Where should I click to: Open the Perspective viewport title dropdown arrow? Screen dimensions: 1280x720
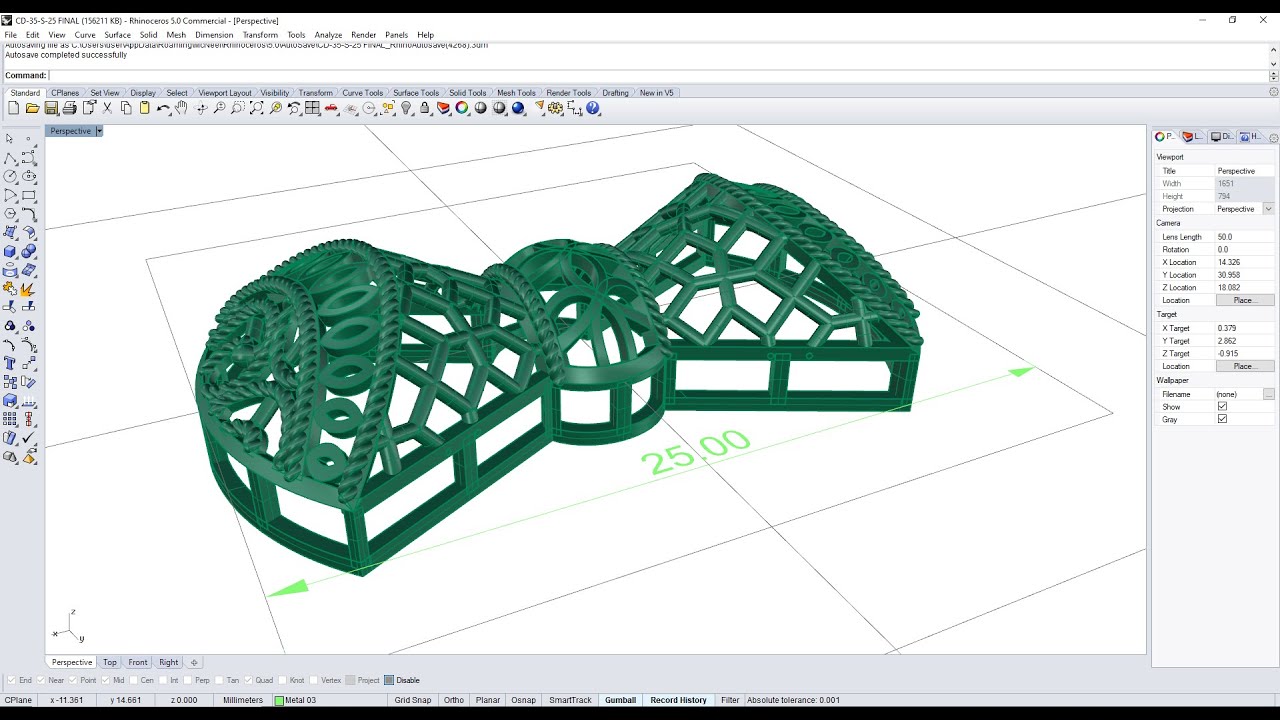(99, 131)
